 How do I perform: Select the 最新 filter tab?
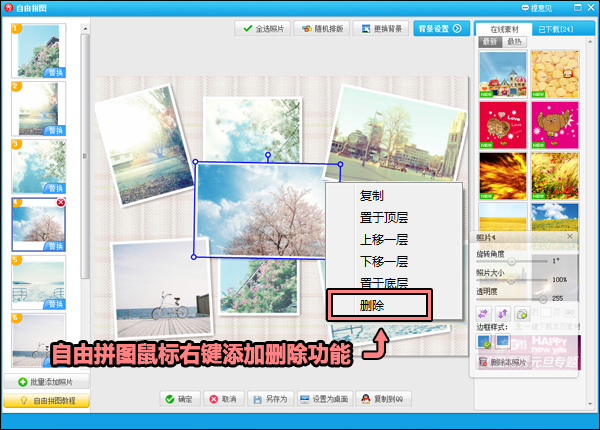490,42
